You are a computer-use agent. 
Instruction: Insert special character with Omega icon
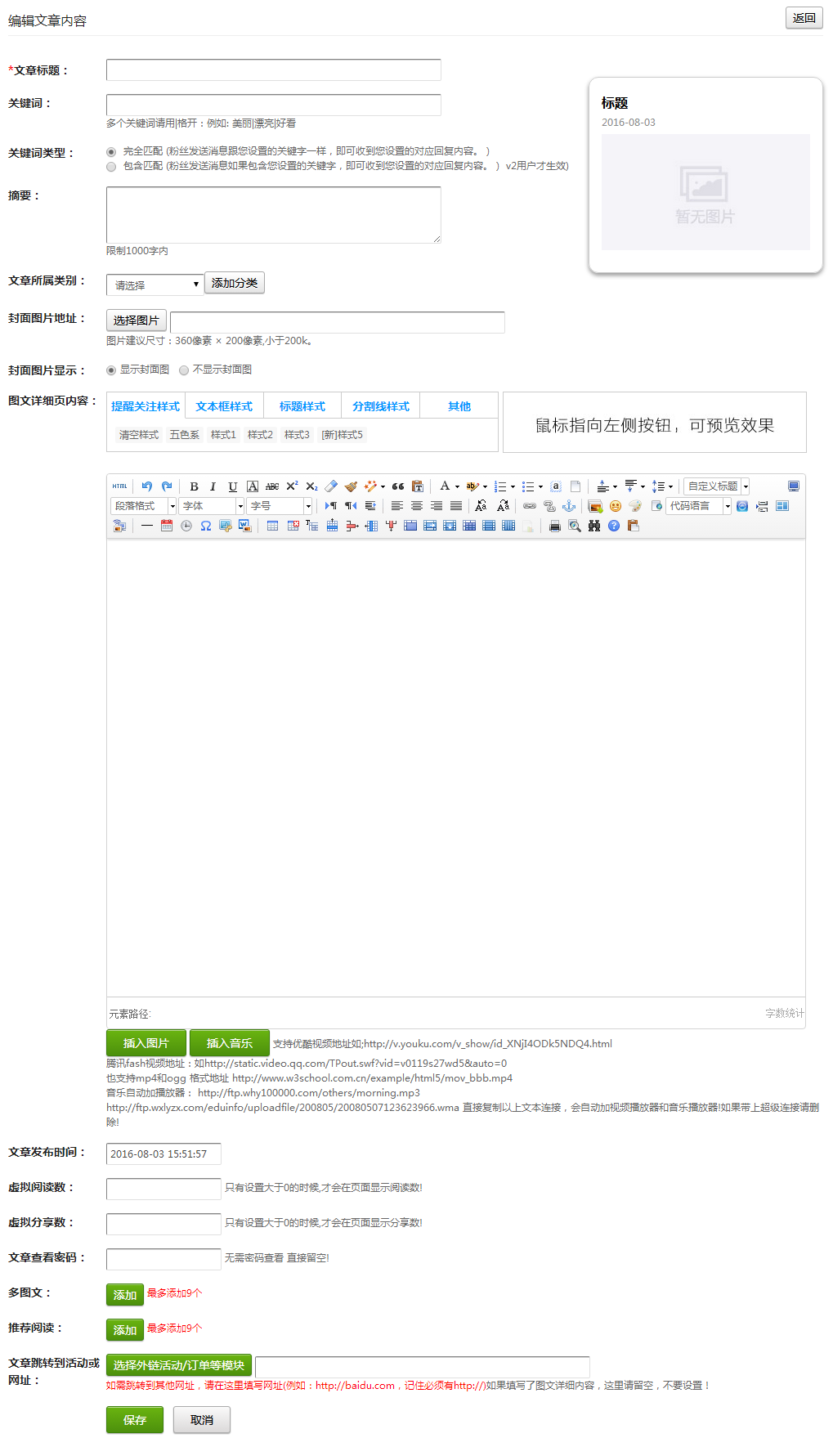[x=206, y=526]
